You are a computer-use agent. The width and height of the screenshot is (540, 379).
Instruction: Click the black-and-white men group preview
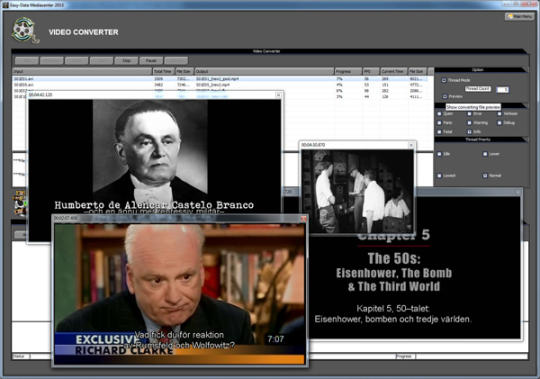tap(357, 191)
